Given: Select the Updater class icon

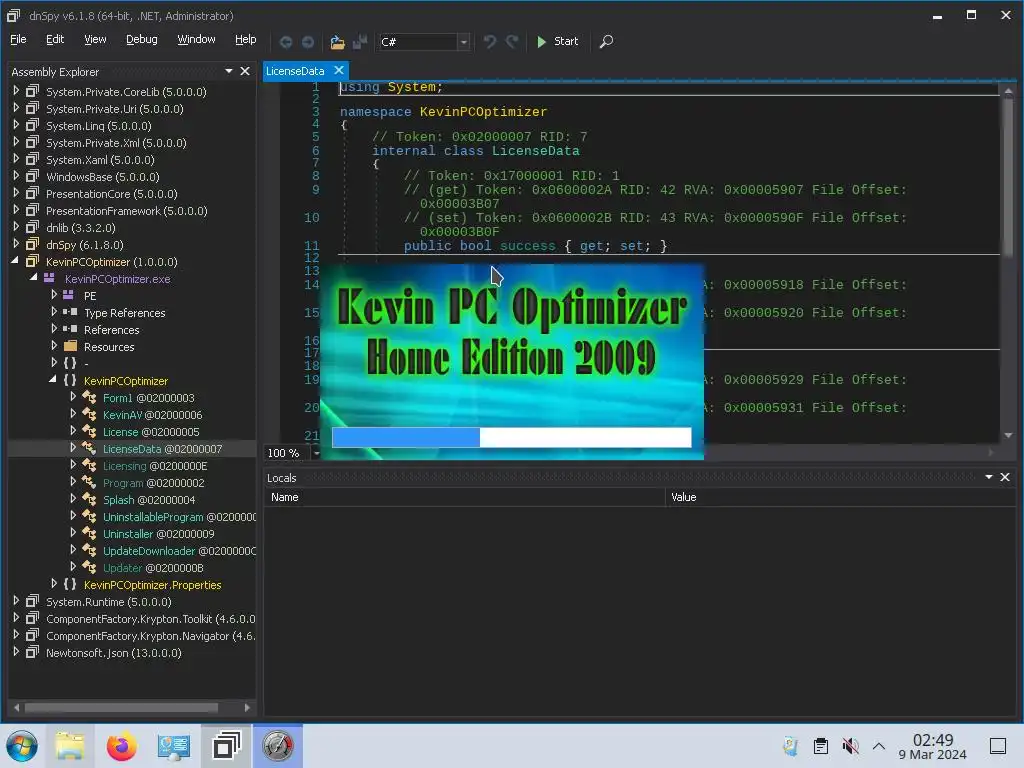Looking at the screenshot, I should tap(89, 567).
